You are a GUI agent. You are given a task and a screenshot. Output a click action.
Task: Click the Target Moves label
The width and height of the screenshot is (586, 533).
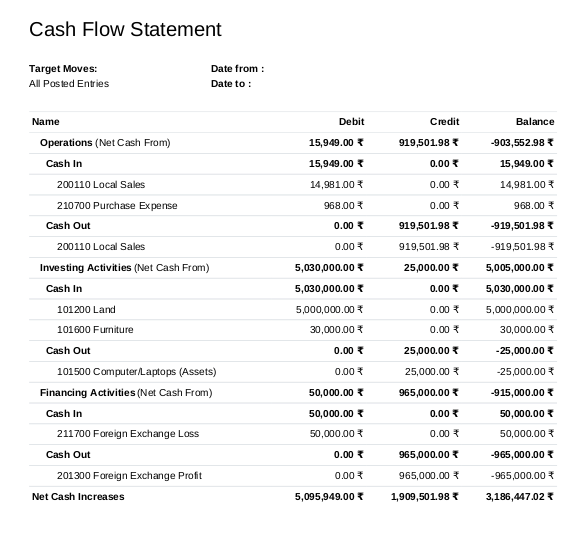coord(63,69)
